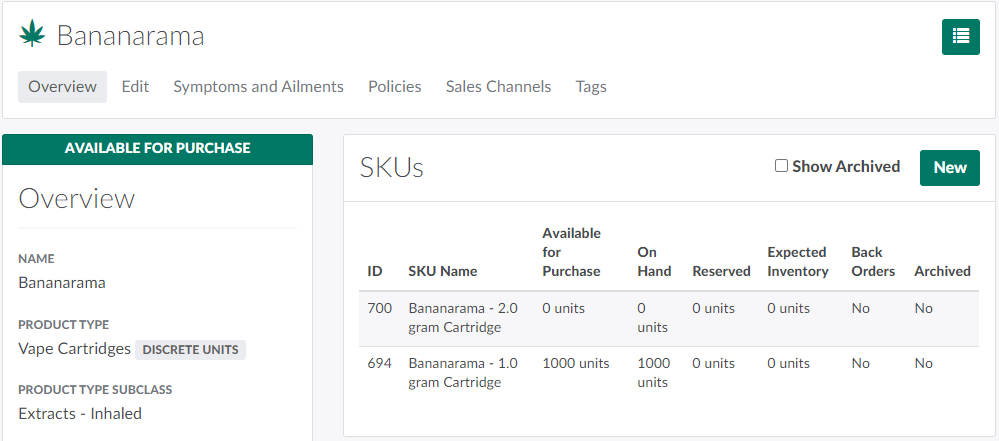Enable the Show Archived checkbox
The image size is (999, 441).
click(782, 166)
